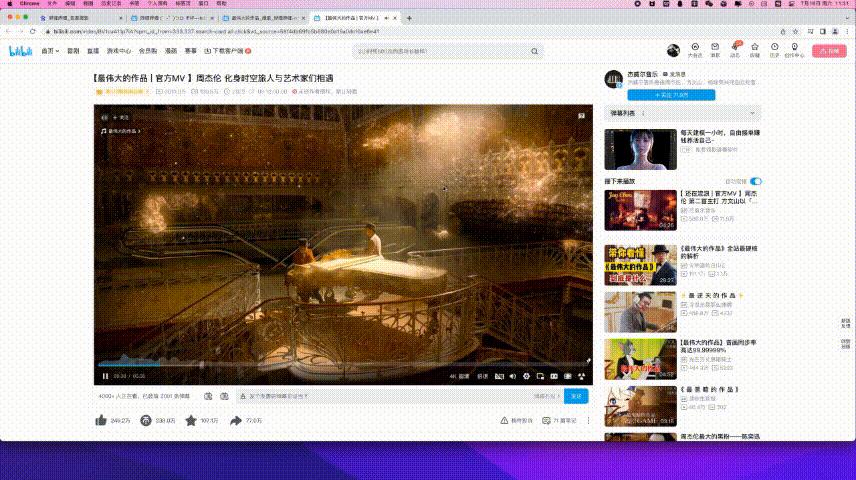Open the messages envelope icon in the header
The height and width of the screenshot is (480, 856).
715,48
